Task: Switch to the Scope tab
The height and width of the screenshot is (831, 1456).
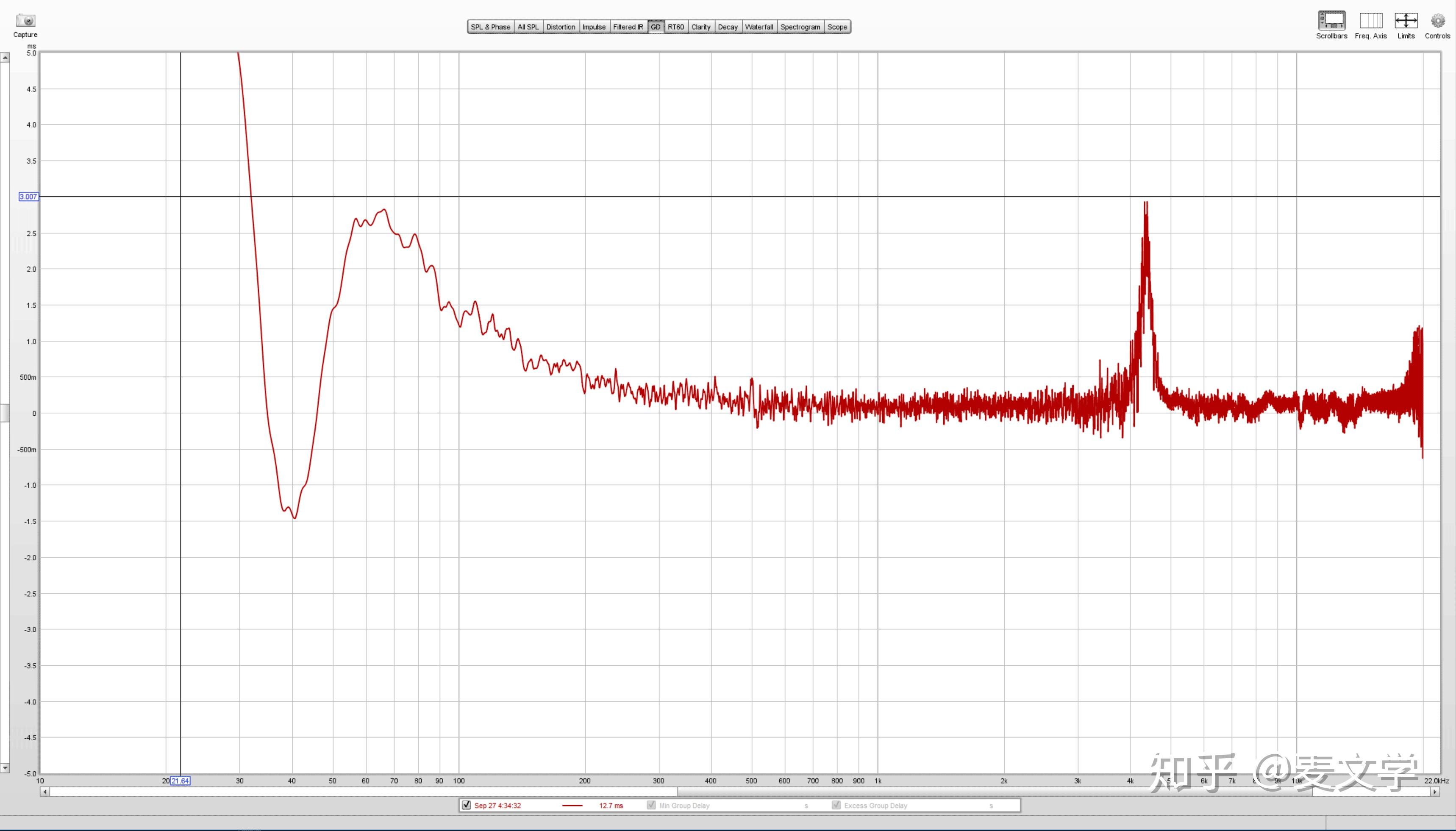Action: coord(837,27)
